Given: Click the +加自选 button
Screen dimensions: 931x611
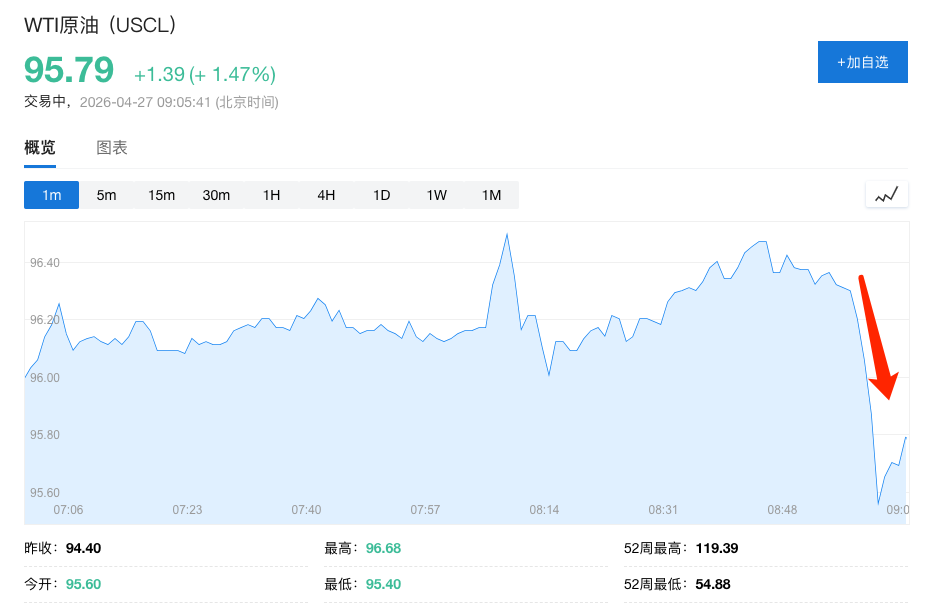Looking at the screenshot, I should click(x=862, y=62).
